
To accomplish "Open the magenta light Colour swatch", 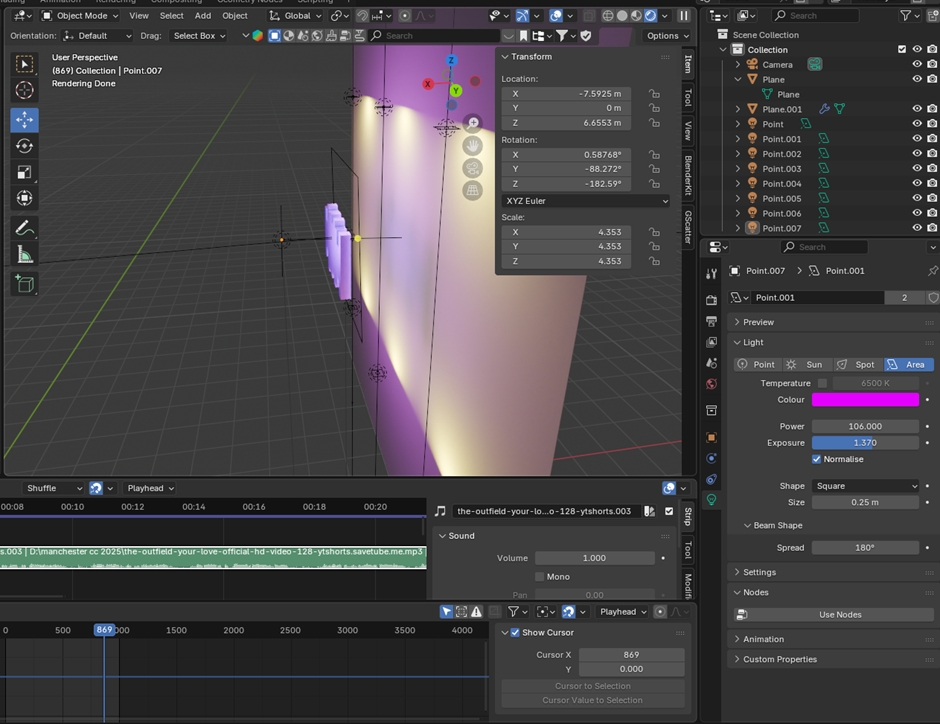I will coord(865,400).
